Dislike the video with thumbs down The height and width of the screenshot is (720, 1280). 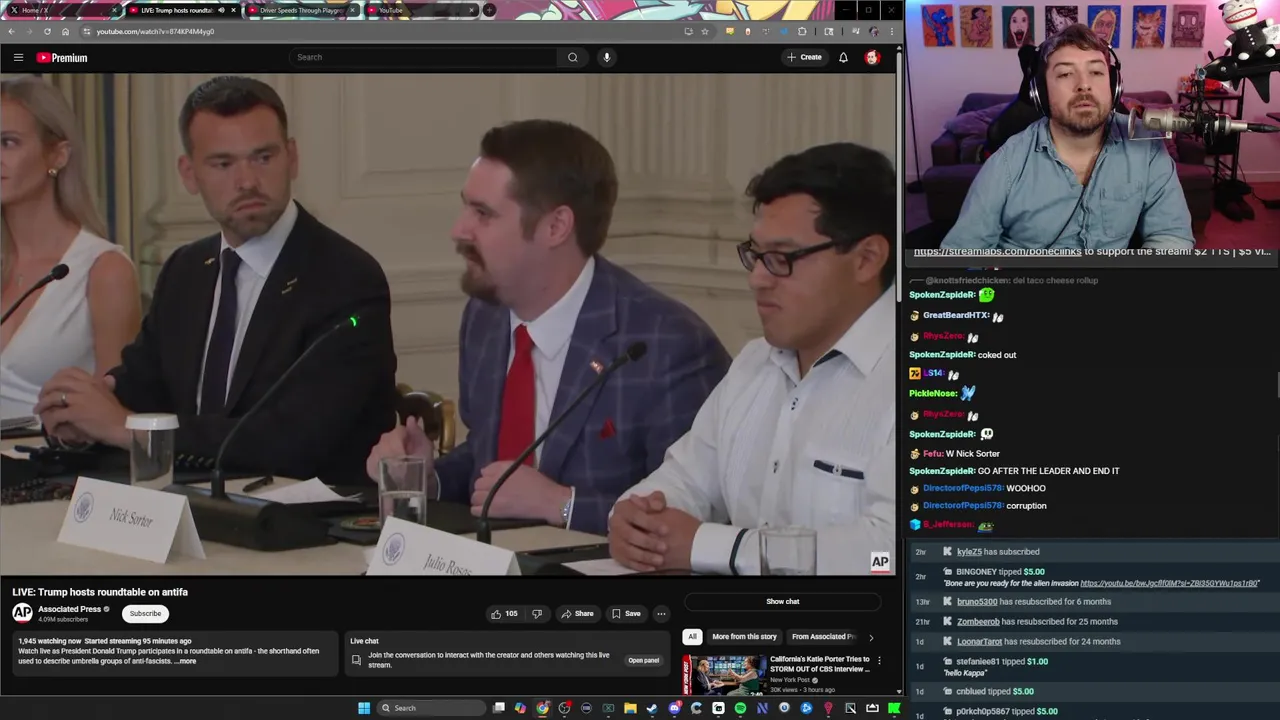[x=536, y=614]
